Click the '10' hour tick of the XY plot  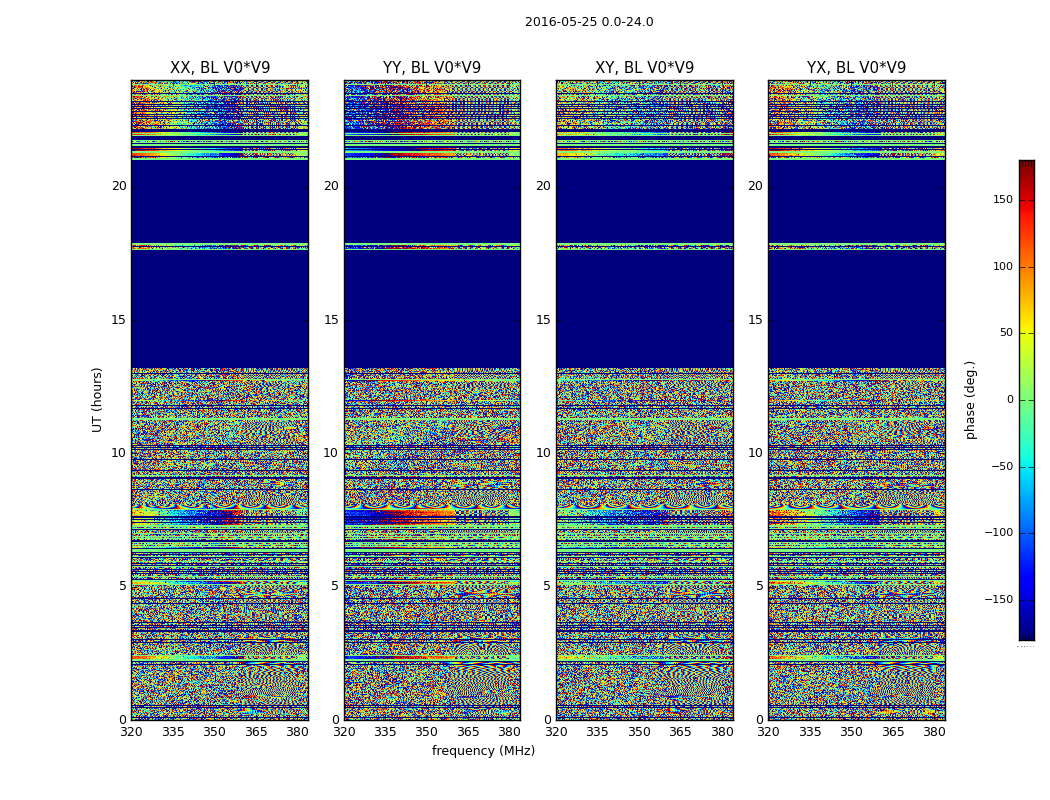tap(543, 453)
